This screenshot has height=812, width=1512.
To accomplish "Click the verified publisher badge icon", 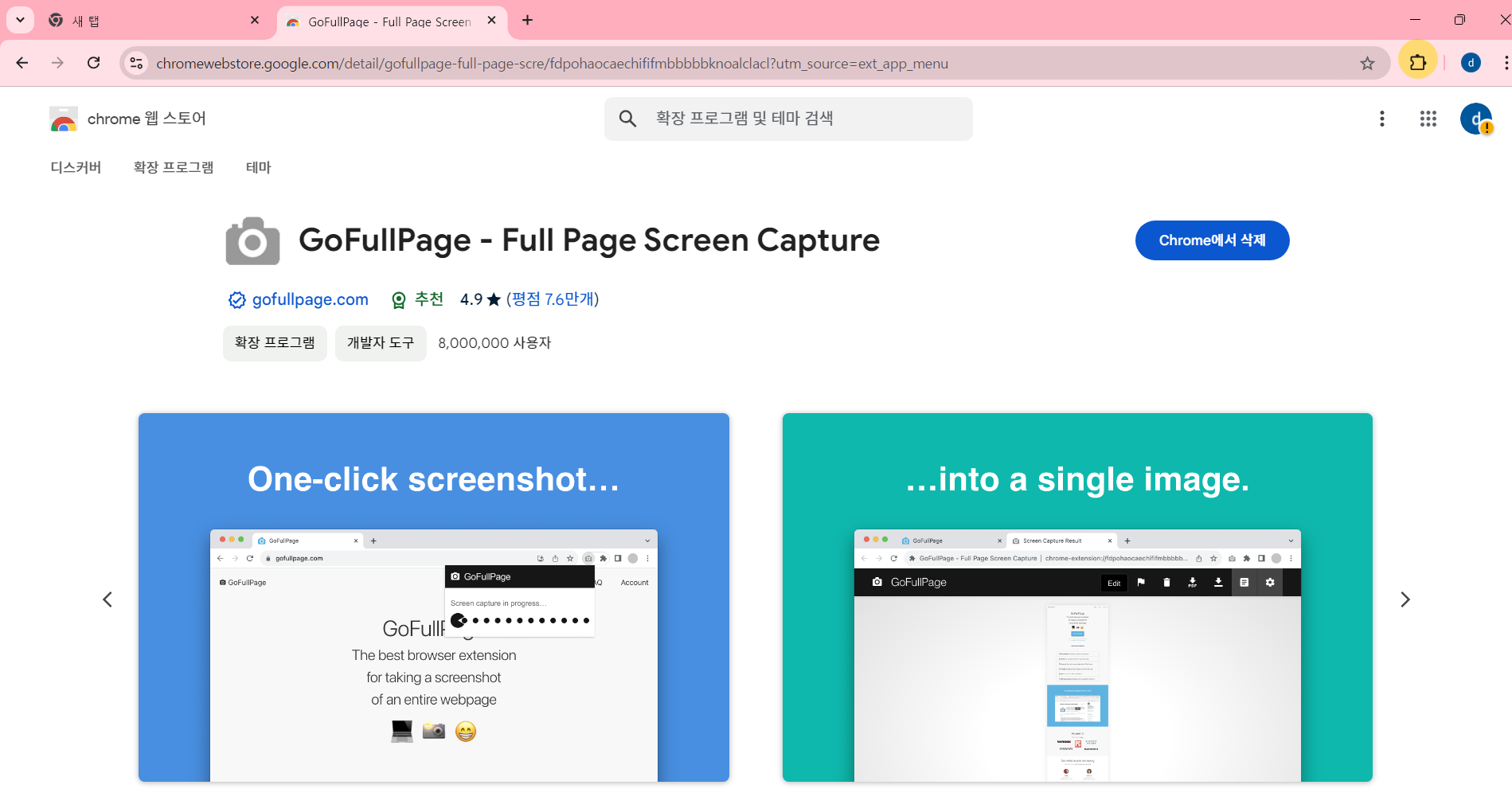I will pos(237,300).
